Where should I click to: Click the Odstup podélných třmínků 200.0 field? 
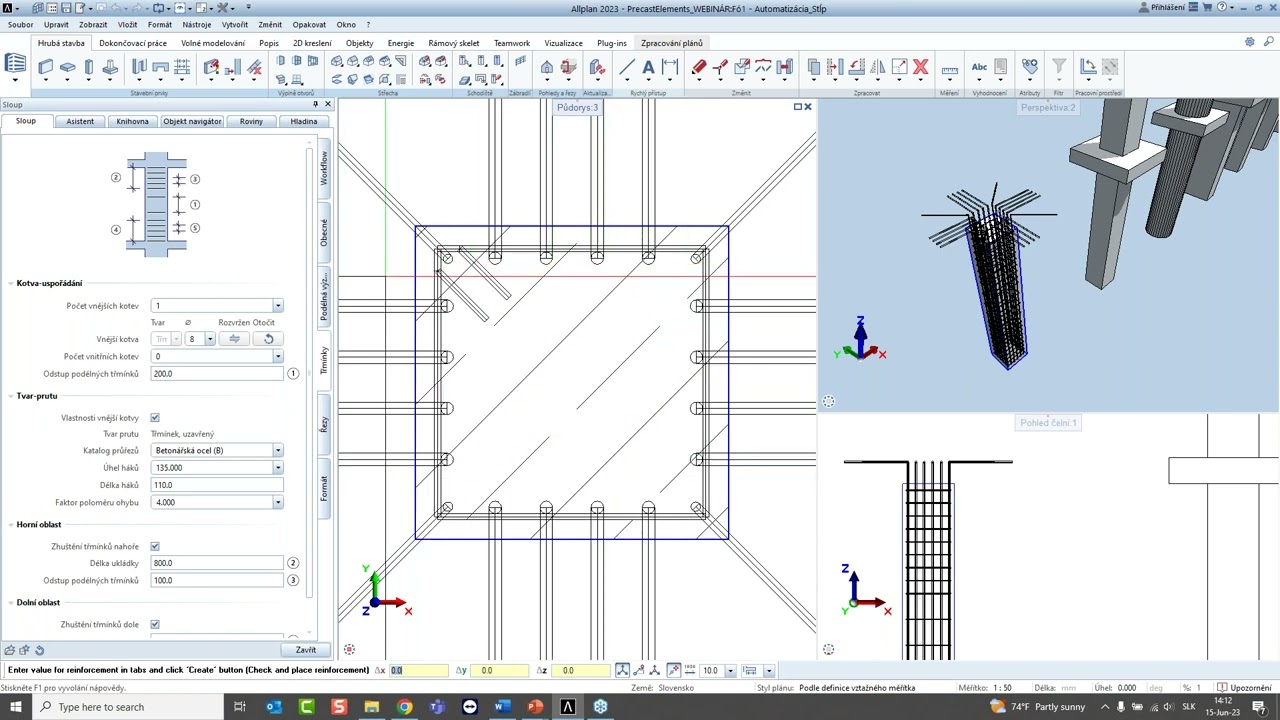coord(217,374)
